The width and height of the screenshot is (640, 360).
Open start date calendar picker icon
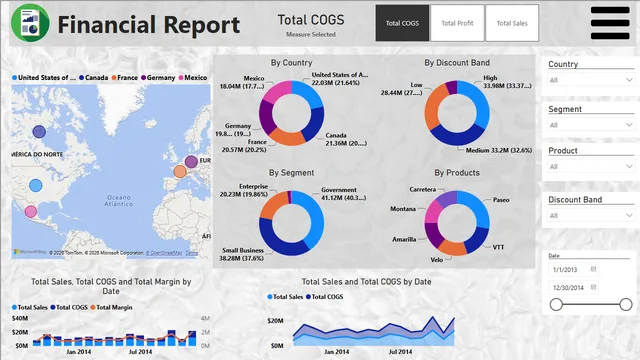coord(593,269)
